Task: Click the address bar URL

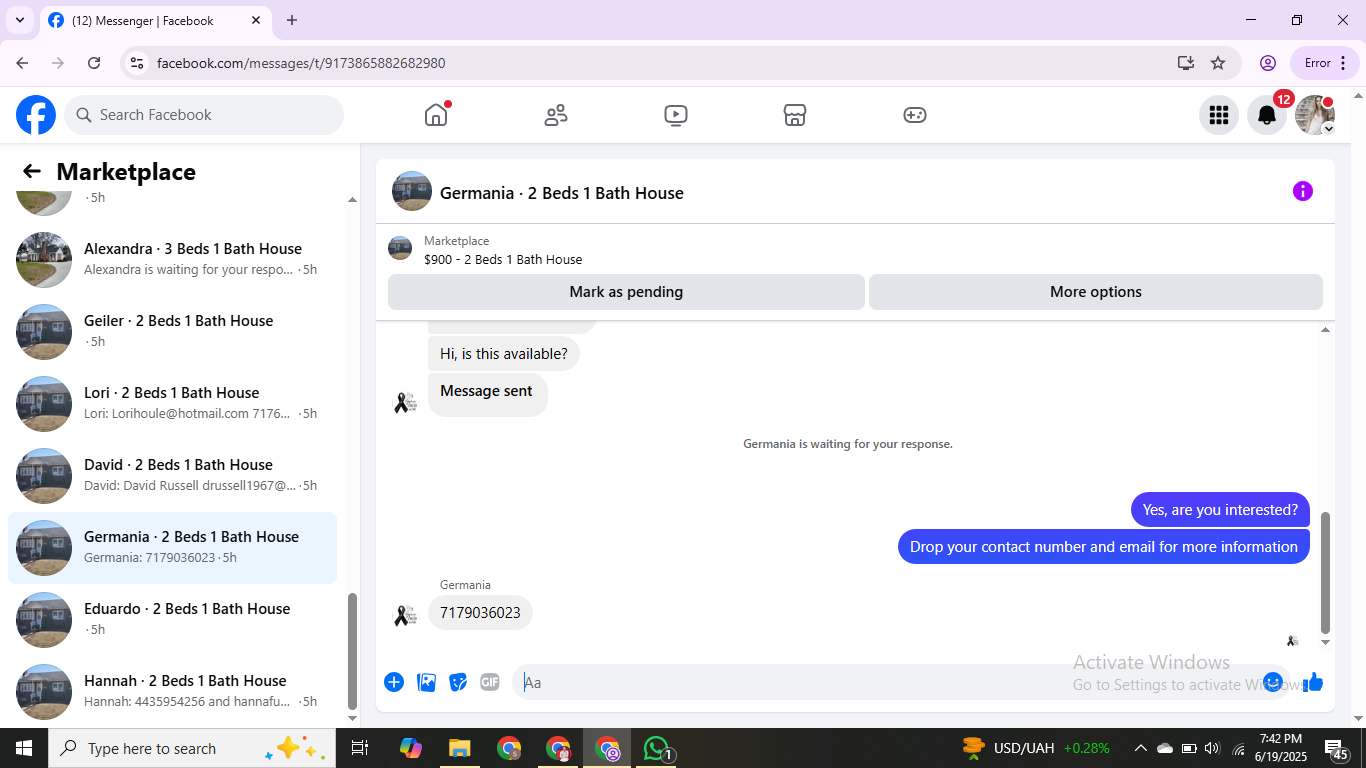Action: pyautogui.click(x=301, y=63)
